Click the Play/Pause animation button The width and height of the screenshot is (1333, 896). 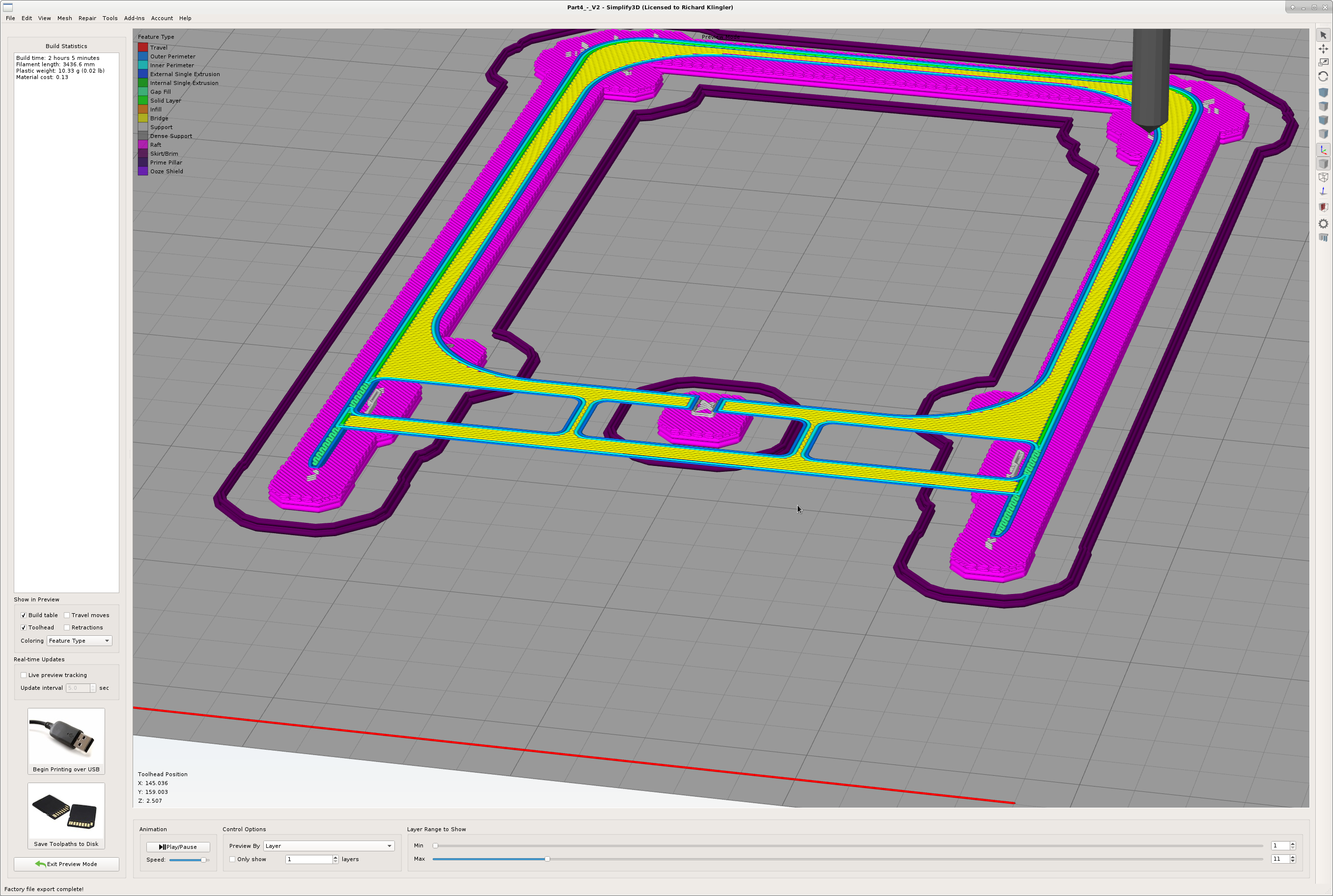pos(178,847)
